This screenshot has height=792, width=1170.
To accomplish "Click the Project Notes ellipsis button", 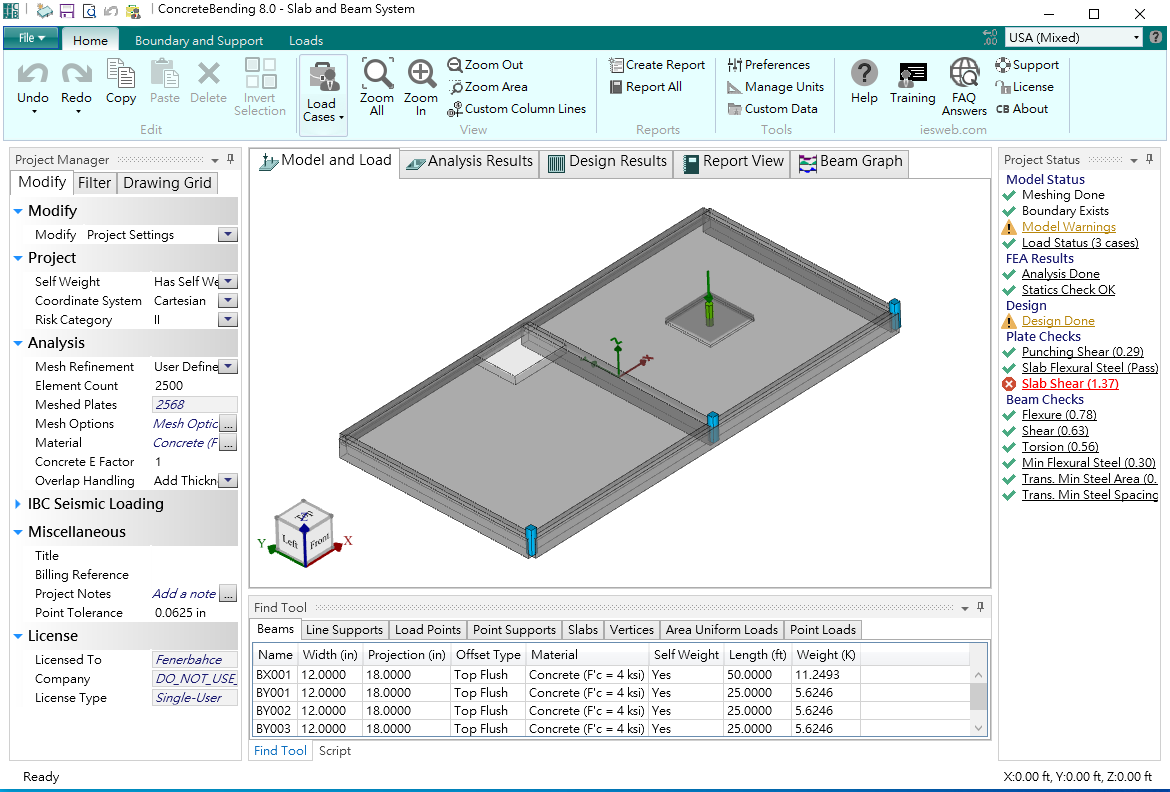I will pos(228,594).
